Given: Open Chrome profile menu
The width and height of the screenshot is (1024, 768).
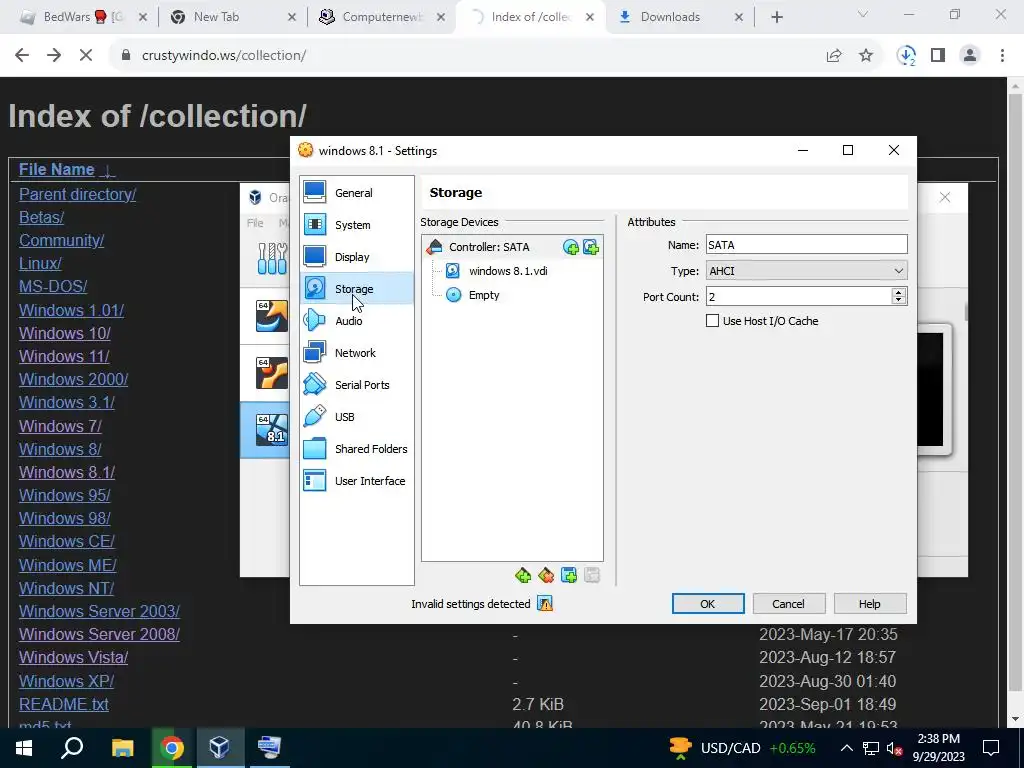Looking at the screenshot, I should pyautogui.click(x=970, y=56).
